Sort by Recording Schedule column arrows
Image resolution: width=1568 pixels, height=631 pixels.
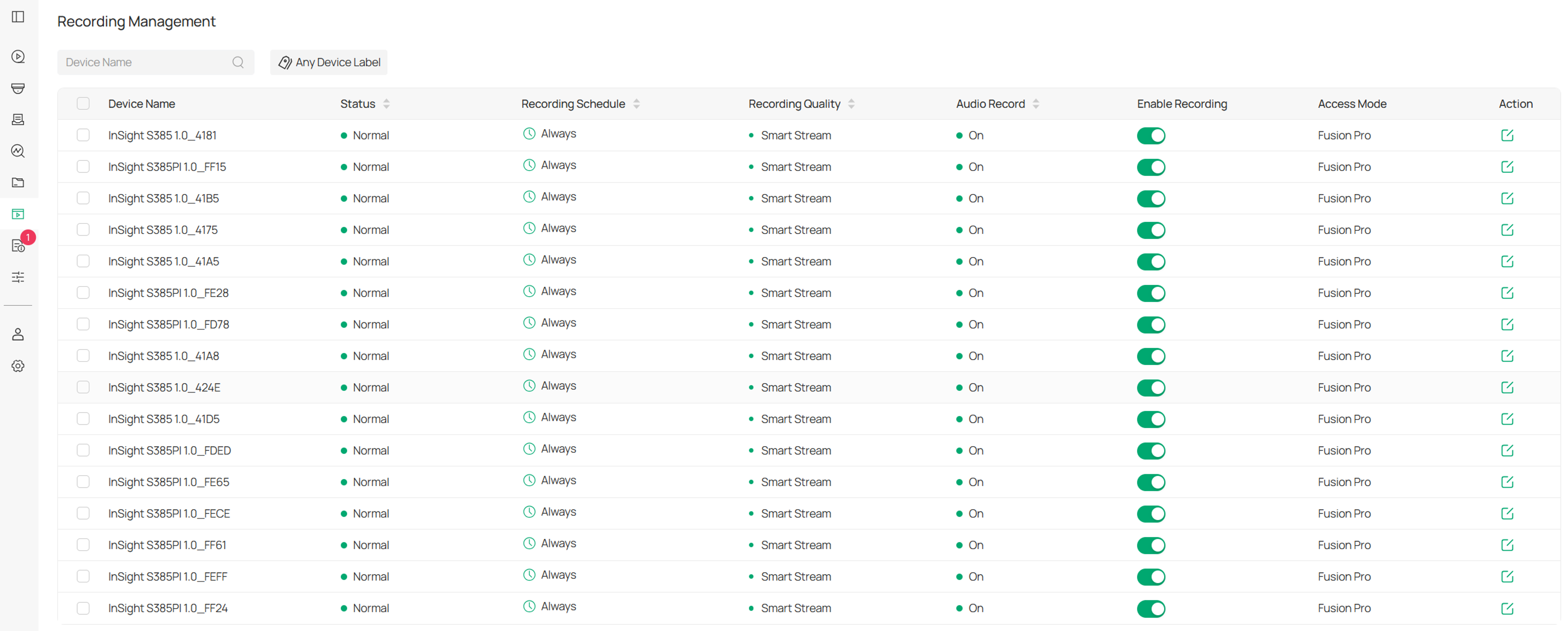pyautogui.click(x=636, y=104)
